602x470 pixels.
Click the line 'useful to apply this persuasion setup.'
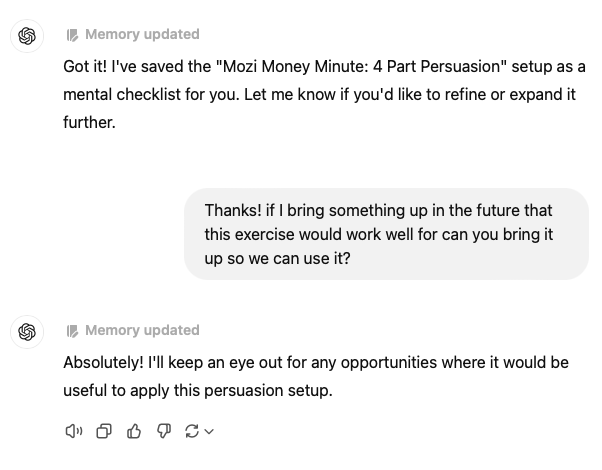pos(198,391)
